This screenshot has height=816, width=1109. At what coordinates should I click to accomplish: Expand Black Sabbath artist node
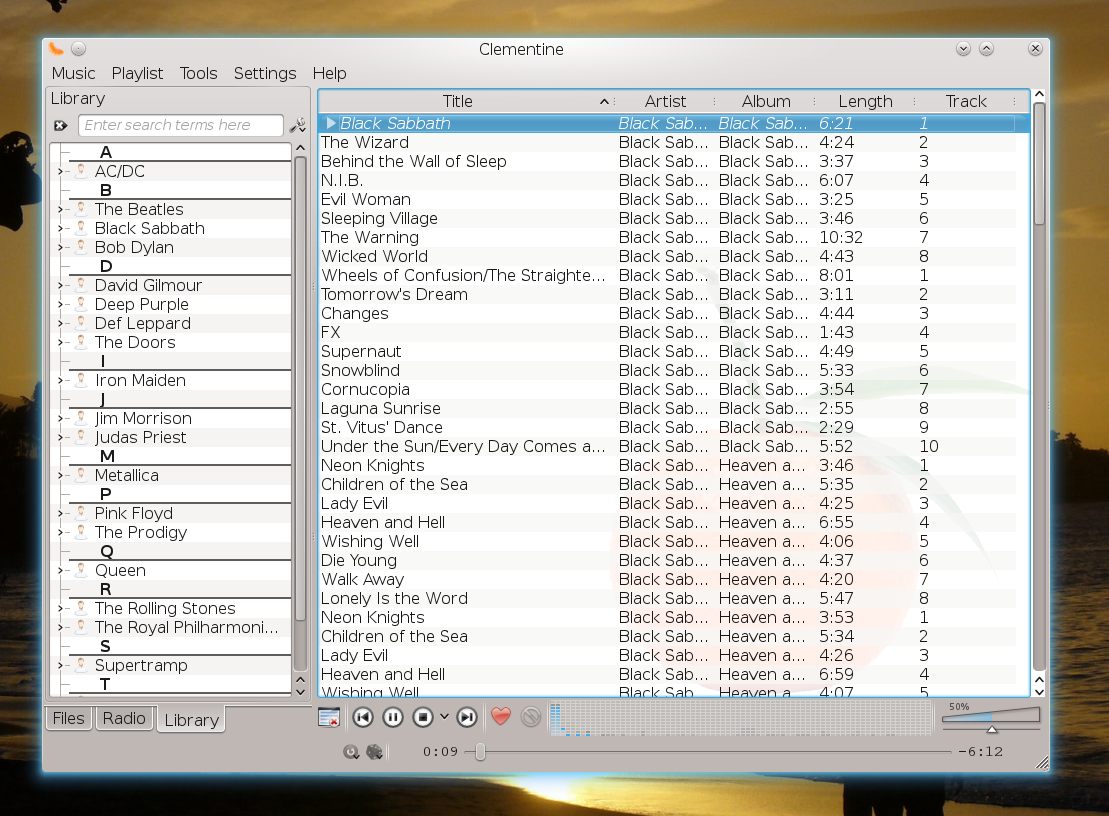pos(60,229)
